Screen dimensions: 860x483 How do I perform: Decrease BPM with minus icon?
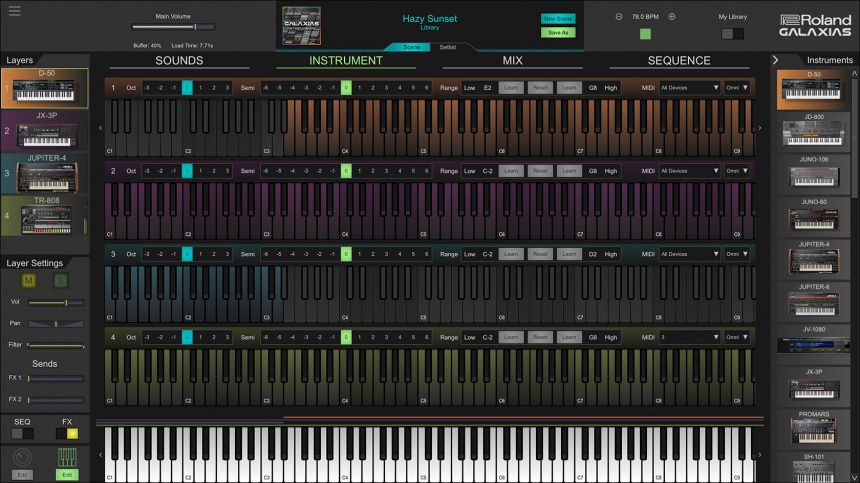[x=619, y=17]
